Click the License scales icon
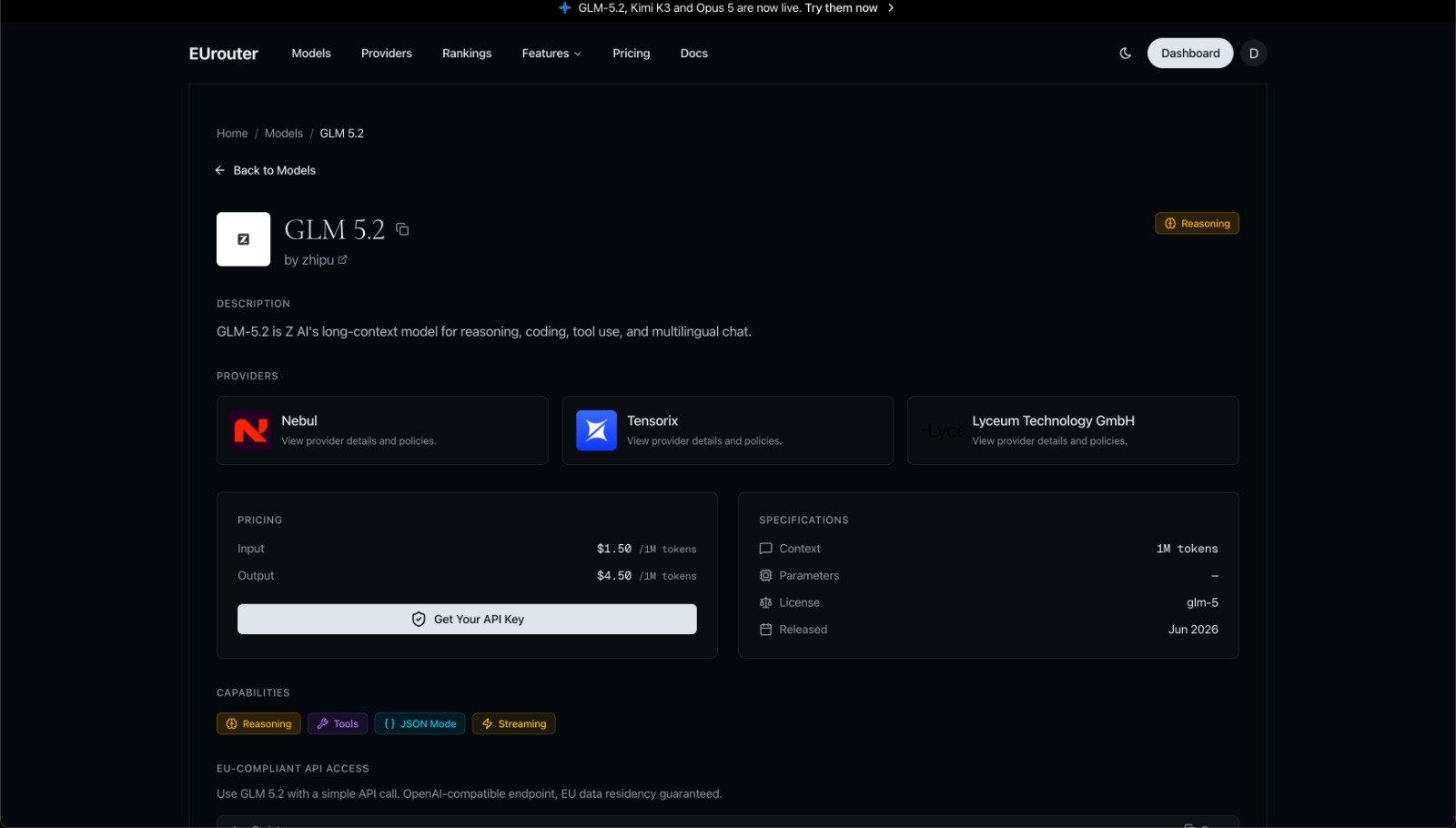Viewport: 1456px width, 828px height. [765, 602]
